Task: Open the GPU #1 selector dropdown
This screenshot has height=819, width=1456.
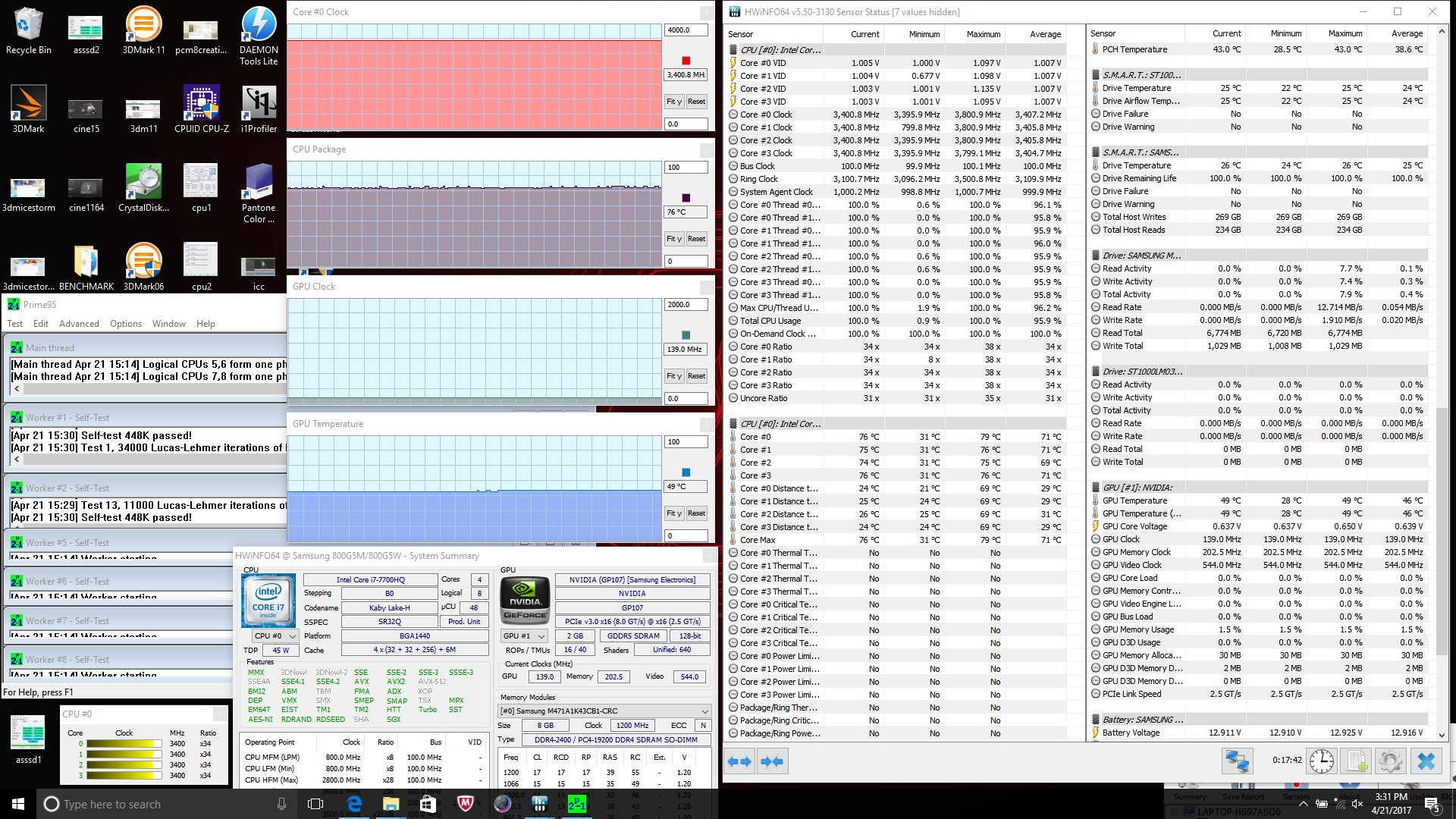Action: (525, 636)
